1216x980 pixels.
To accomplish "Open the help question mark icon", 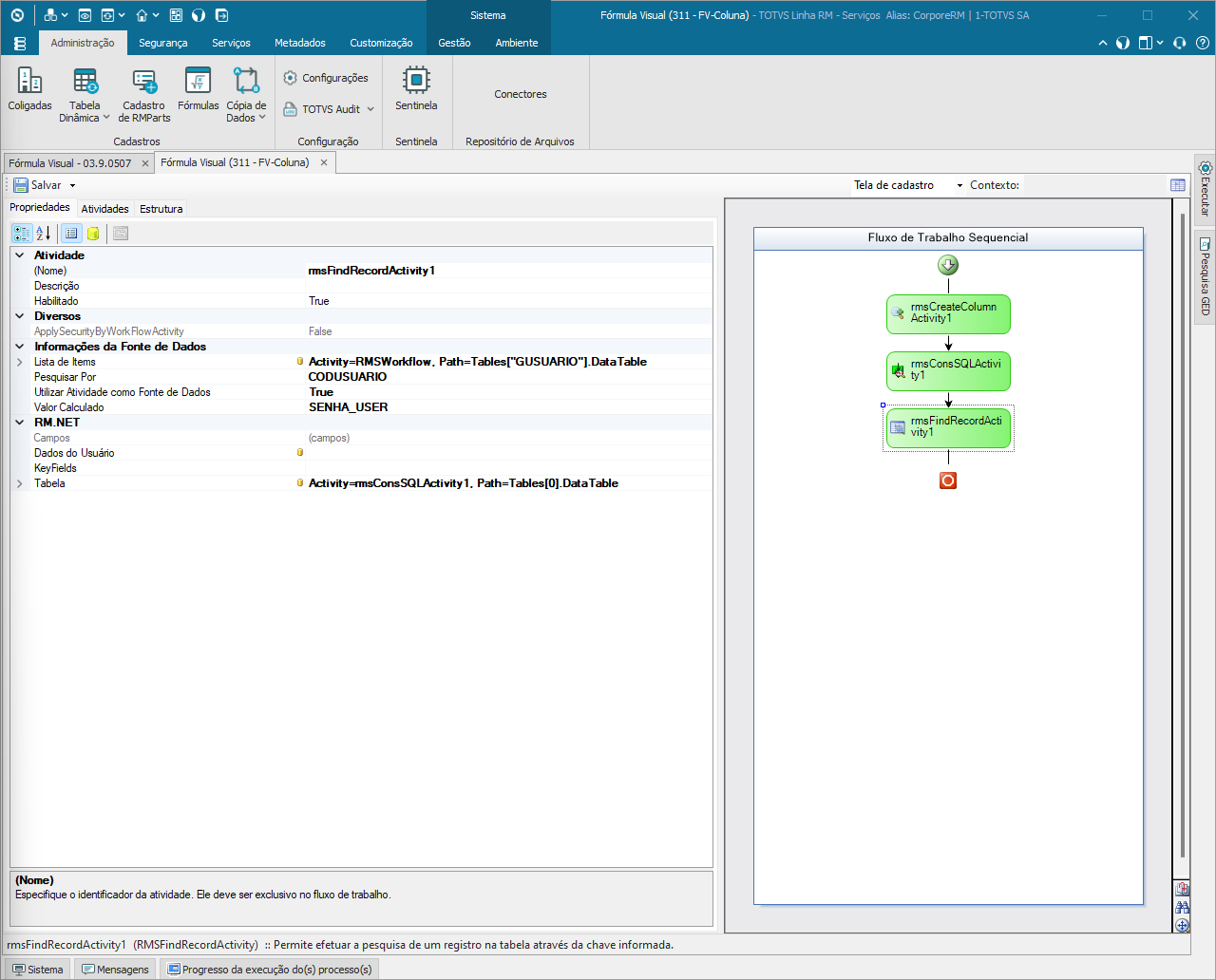I will click(x=1202, y=43).
